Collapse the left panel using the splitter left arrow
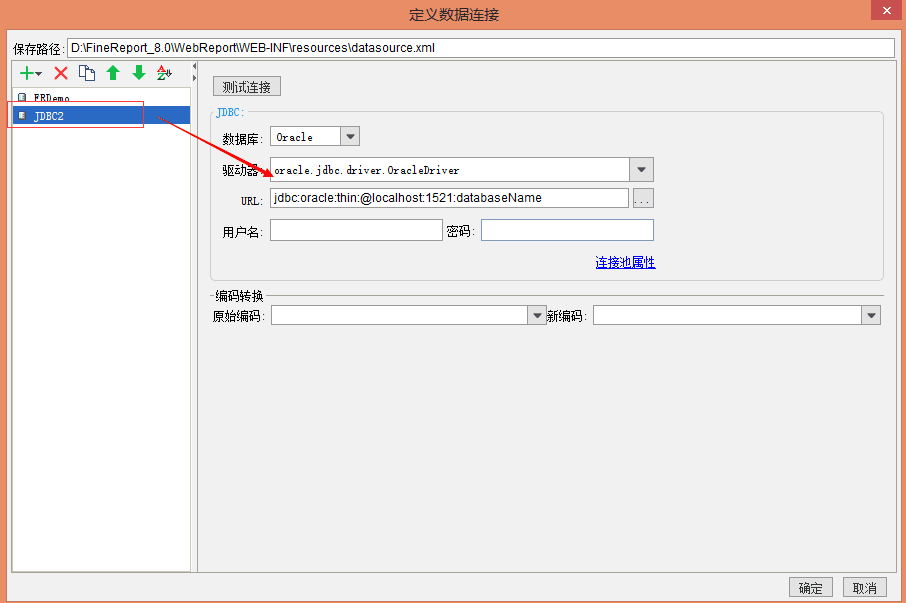 [194, 66]
